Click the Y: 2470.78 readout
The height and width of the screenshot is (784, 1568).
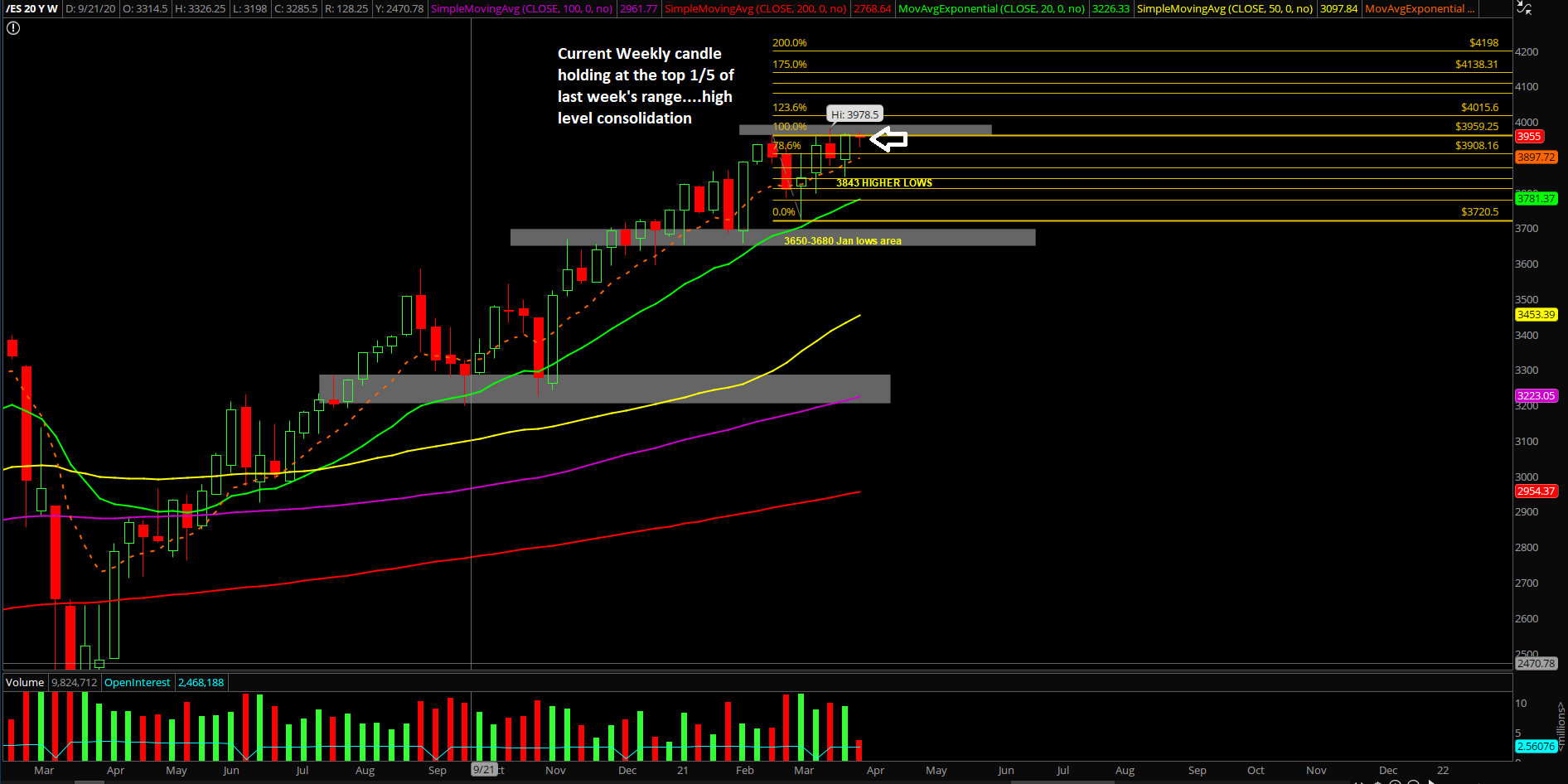click(x=399, y=8)
